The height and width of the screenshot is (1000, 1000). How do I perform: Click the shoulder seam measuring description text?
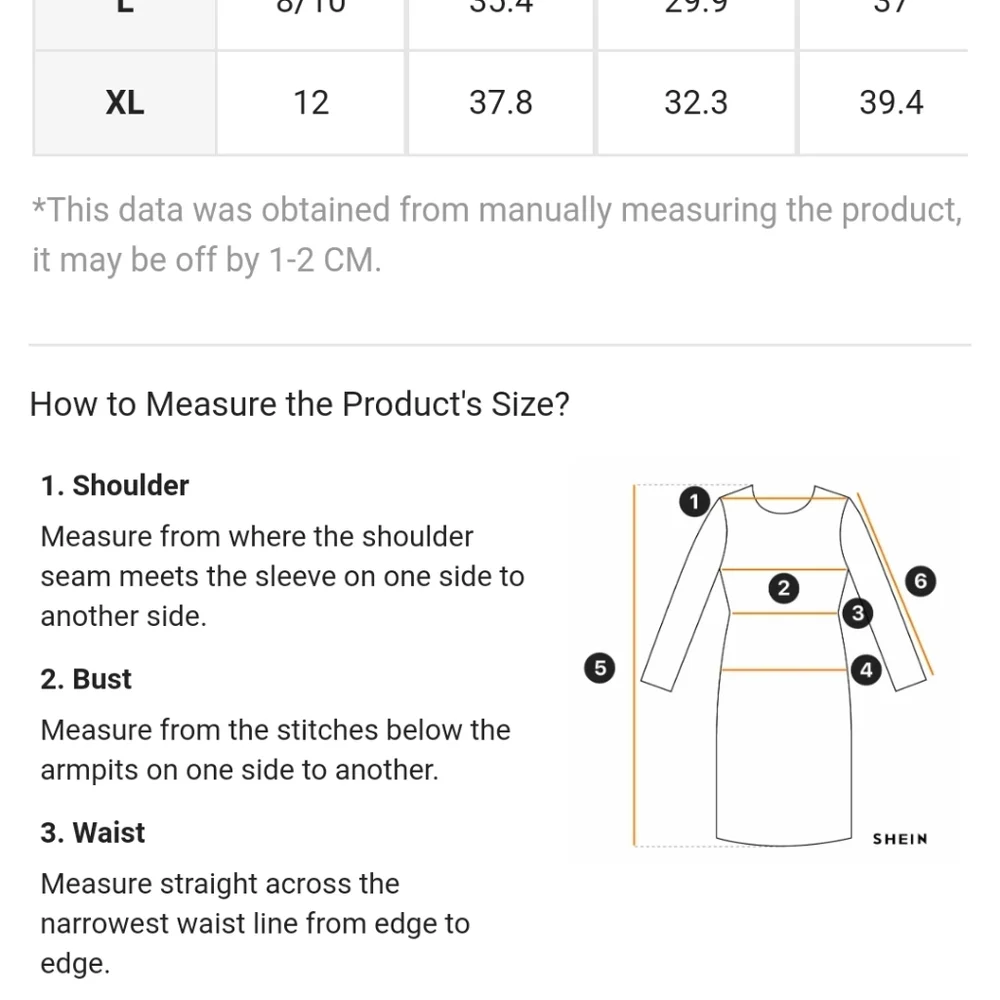[x=282, y=576]
